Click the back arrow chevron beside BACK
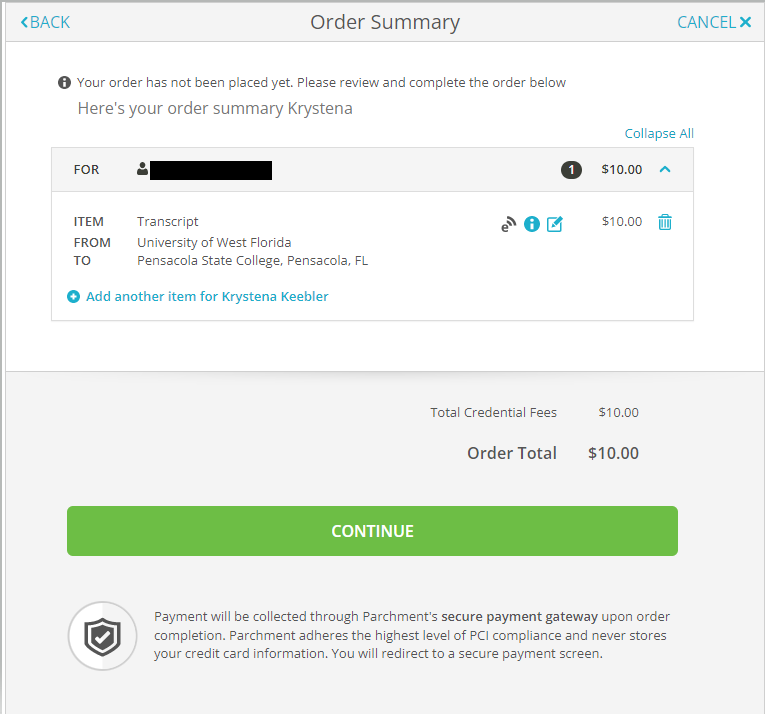Screen dimensions: 765x714 [24, 22]
